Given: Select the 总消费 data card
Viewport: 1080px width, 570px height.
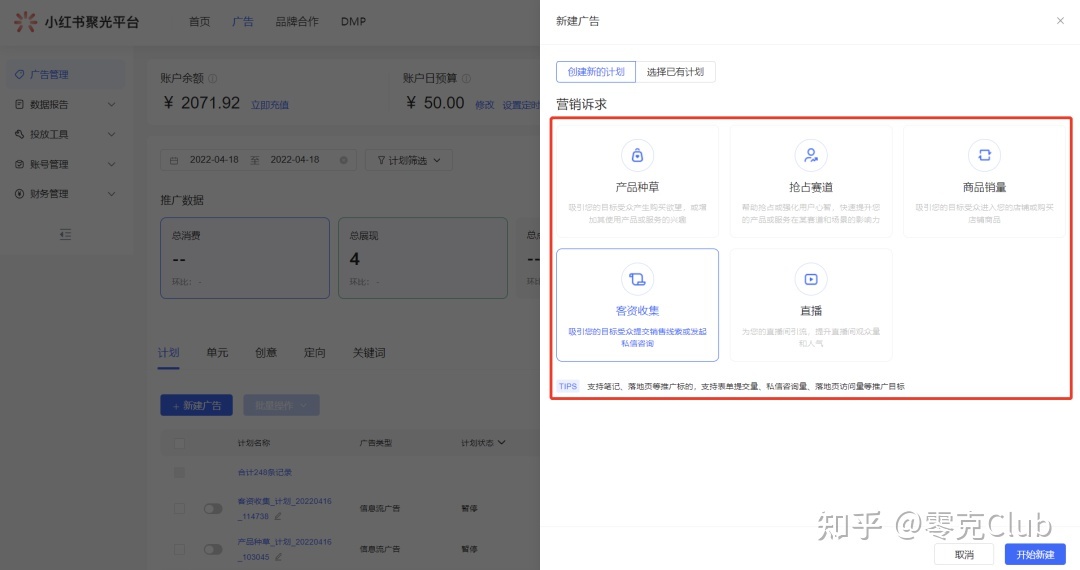Looking at the screenshot, I should pyautogui.click(x=245, y=258).
